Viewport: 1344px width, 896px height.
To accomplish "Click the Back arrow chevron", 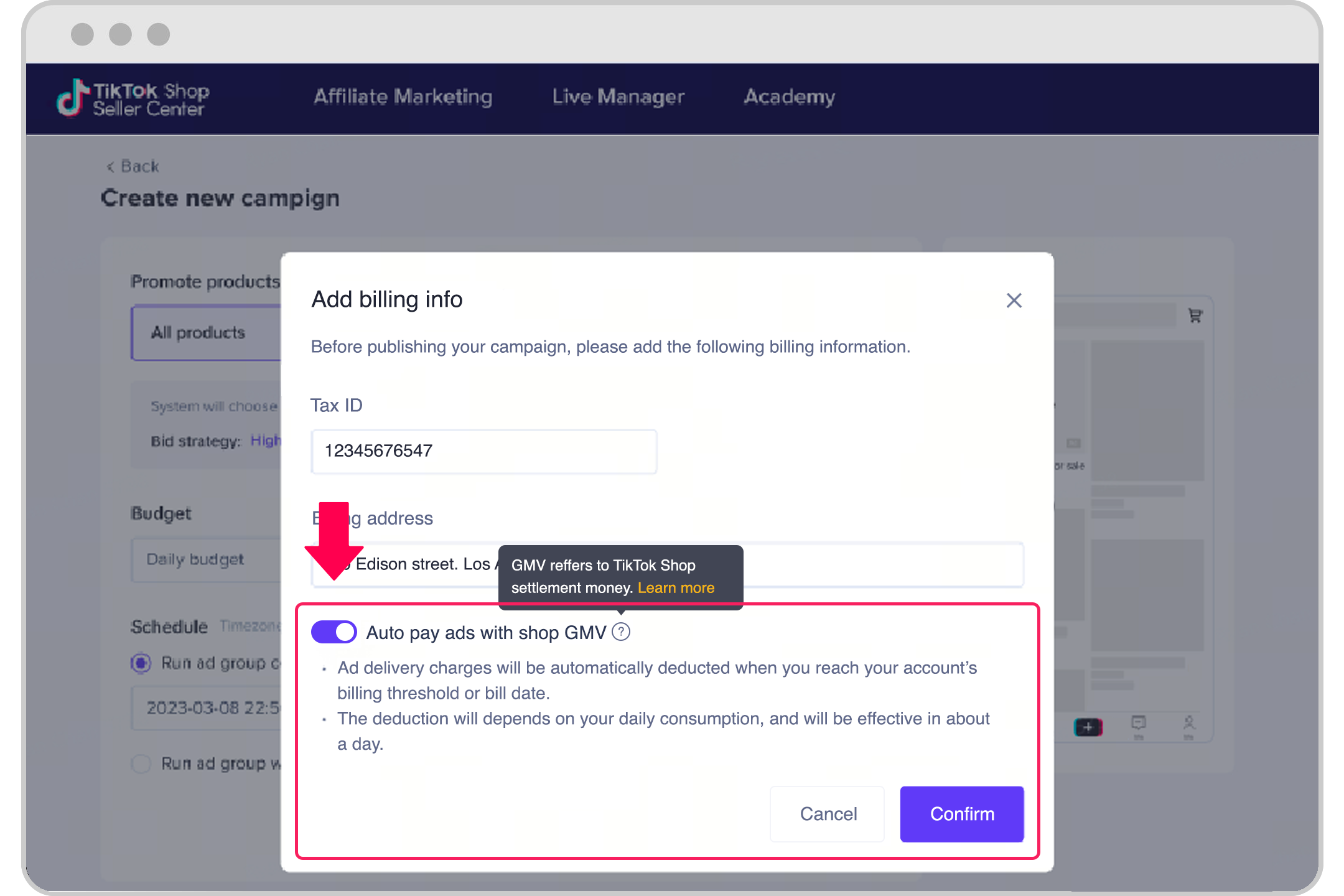I will [111, 167].
